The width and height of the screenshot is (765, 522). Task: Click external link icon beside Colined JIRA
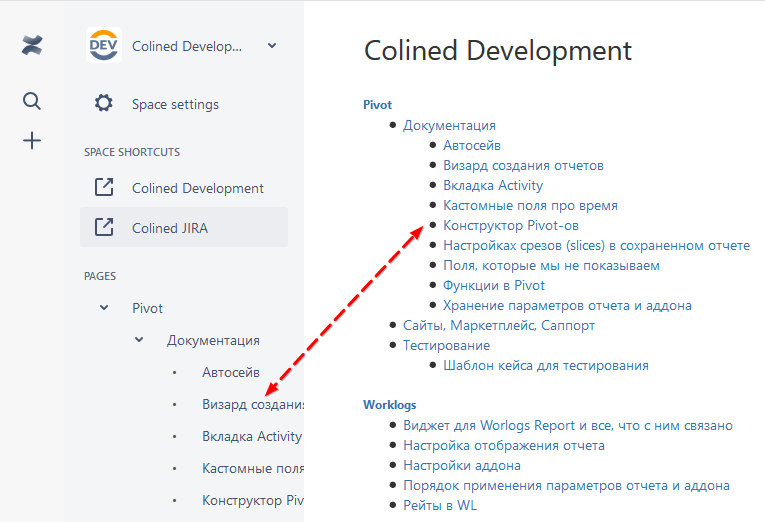[104, 227]
